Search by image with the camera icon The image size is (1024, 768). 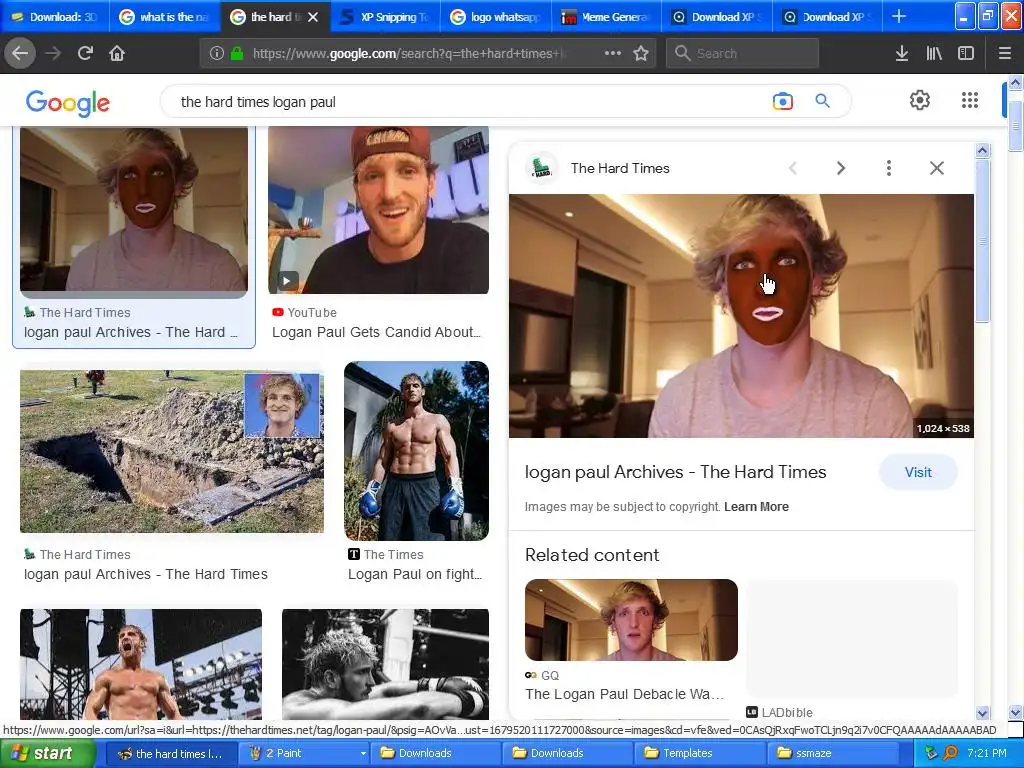782,101
